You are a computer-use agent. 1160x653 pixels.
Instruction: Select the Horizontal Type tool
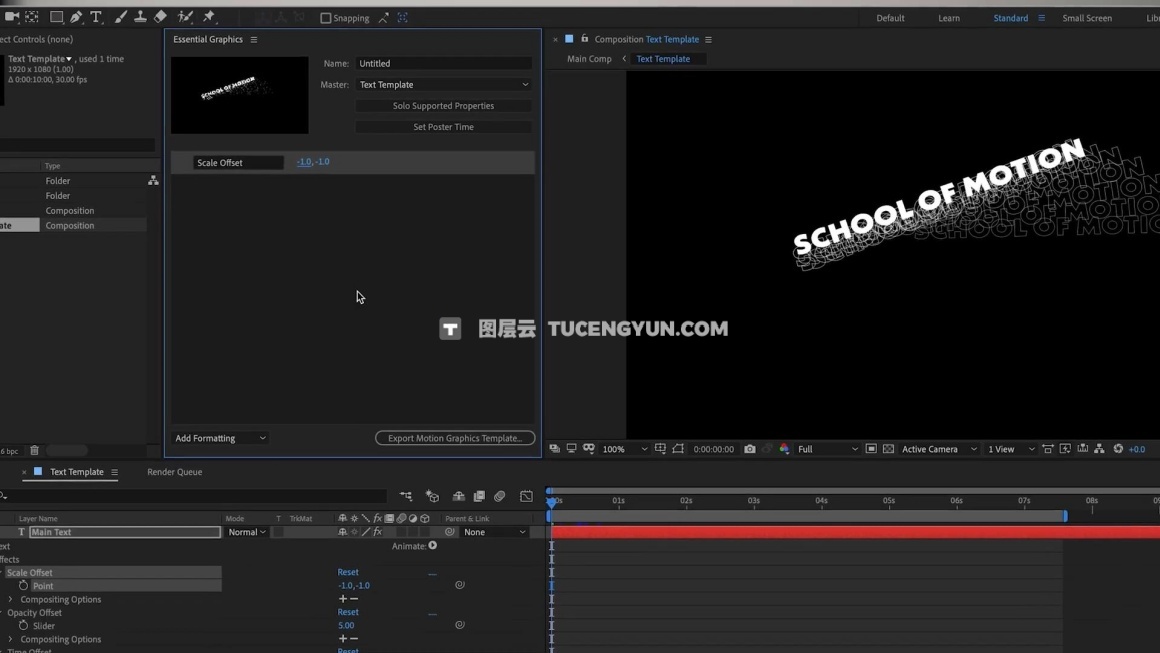point(96,16)
